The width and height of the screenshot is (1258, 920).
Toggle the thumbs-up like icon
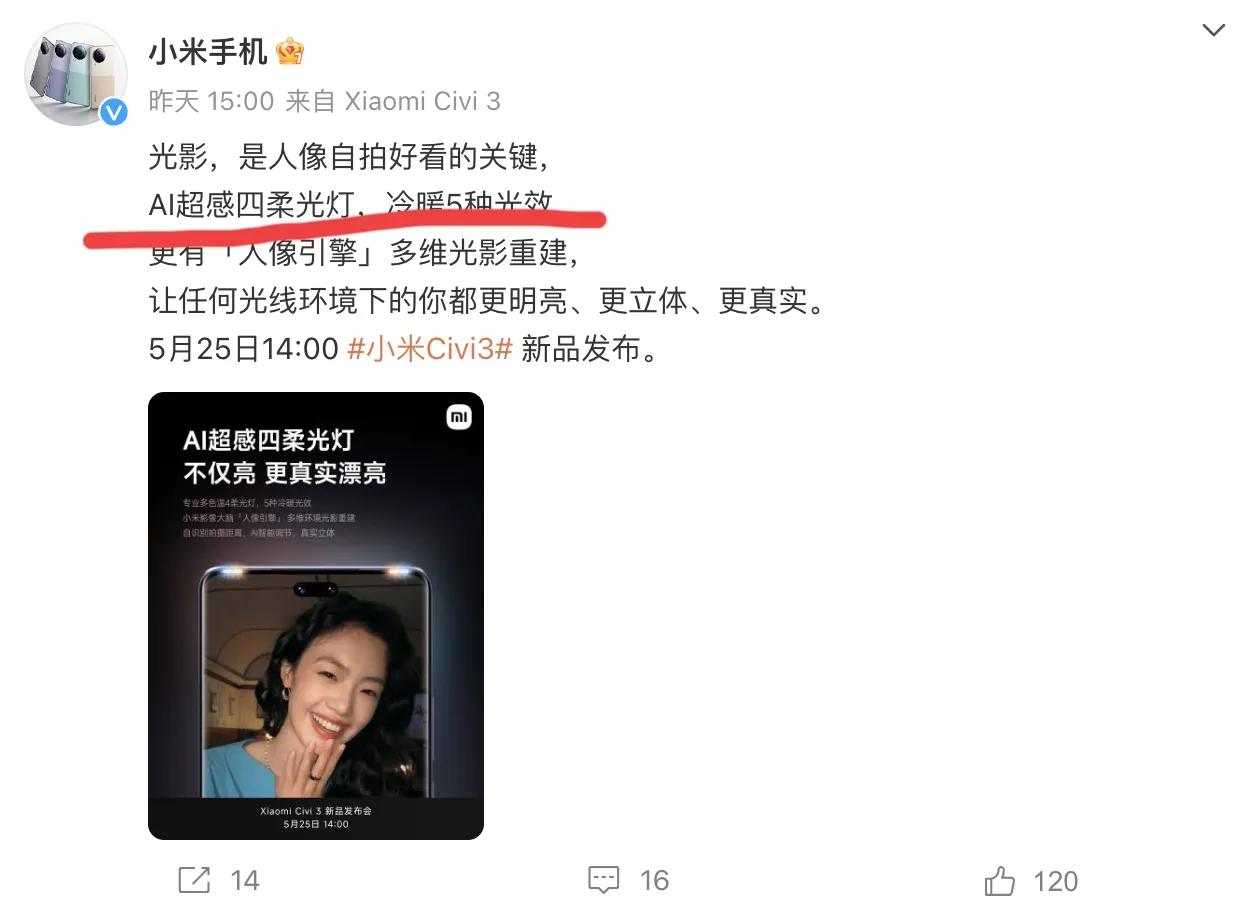click(x=999, y=880)
